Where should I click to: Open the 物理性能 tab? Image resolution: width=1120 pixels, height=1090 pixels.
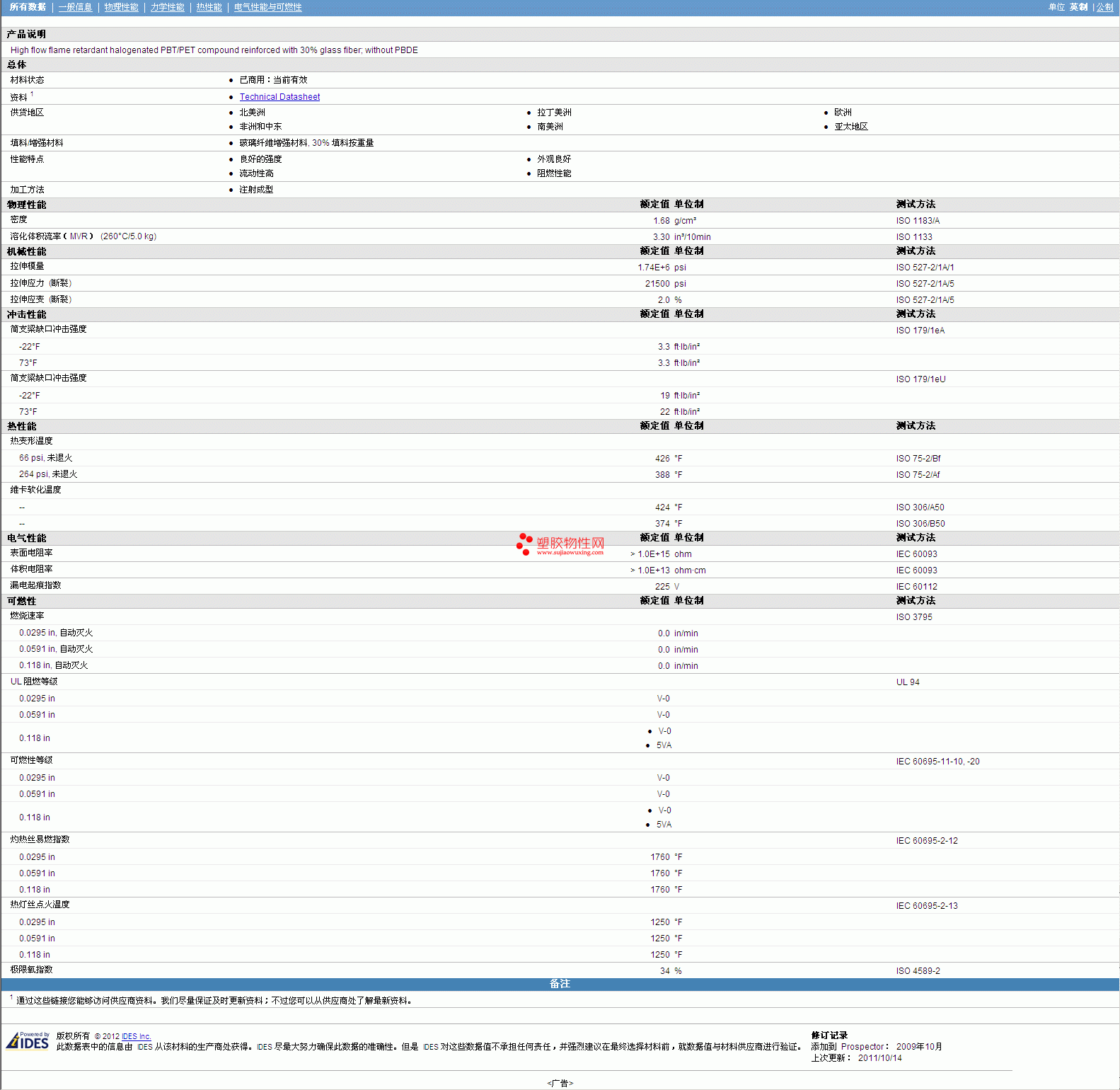[x=121, y=7]
